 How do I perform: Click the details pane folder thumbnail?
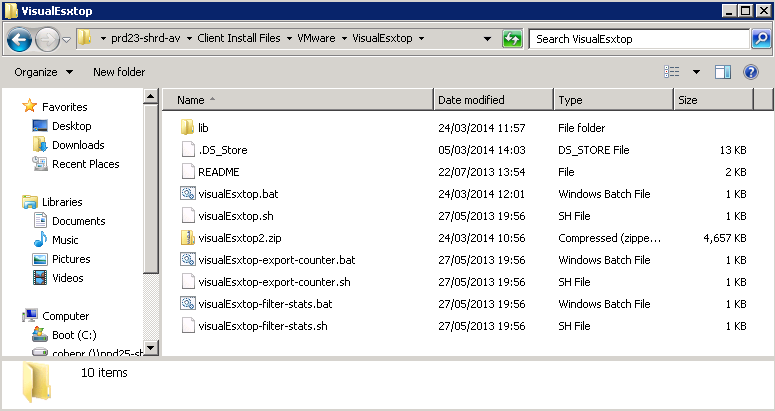point(36,382)
